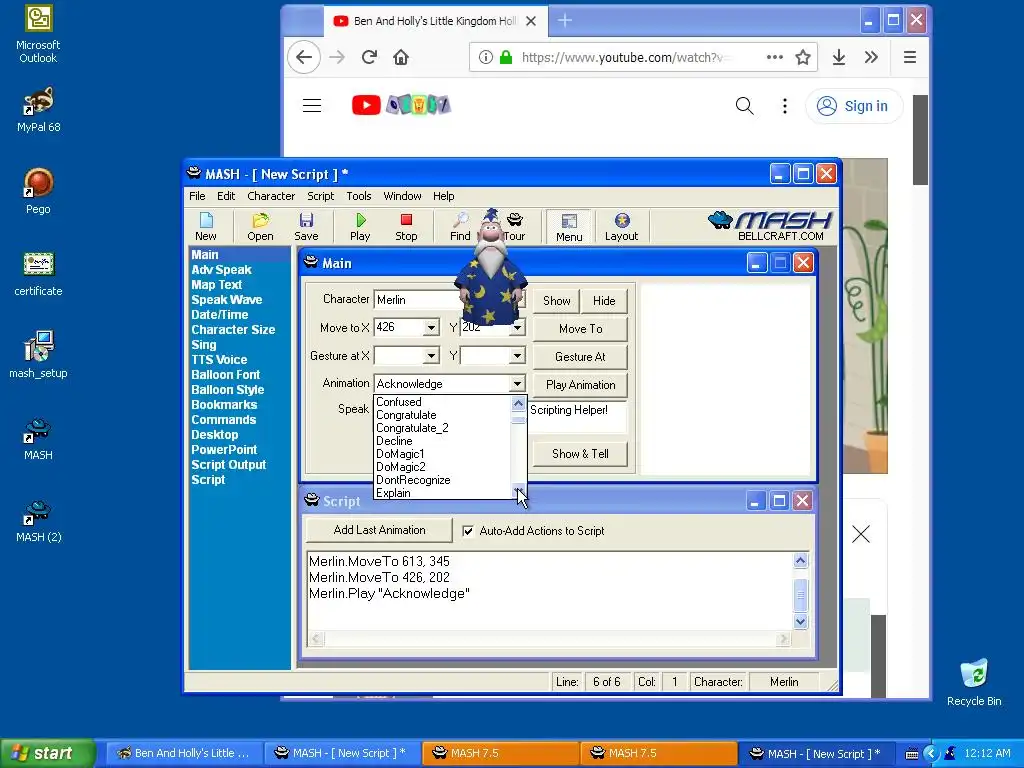Click the browser downloads arrow icon

pyautogui.click(x=839, y=57)
